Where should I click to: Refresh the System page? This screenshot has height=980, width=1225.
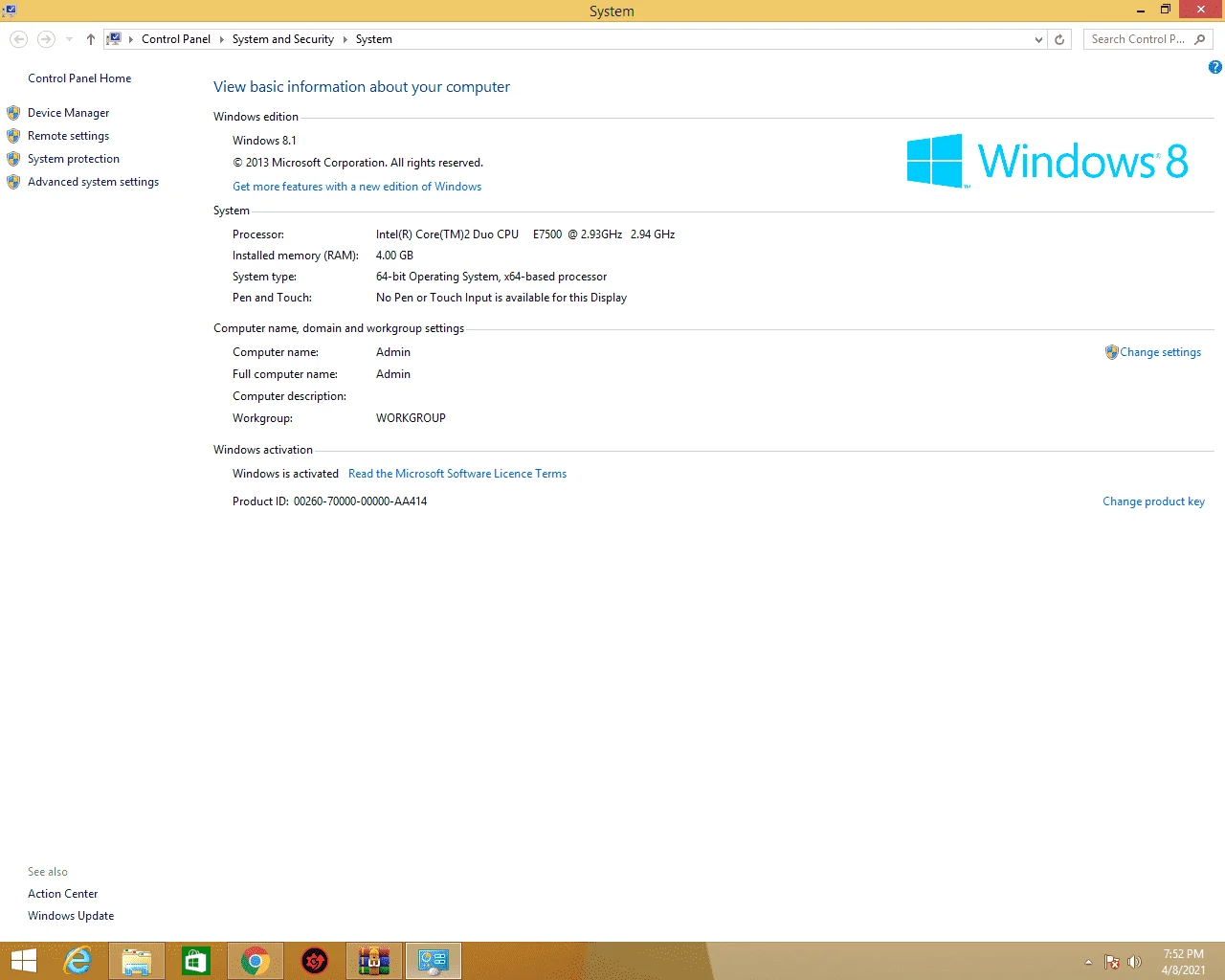point(1059,39)
